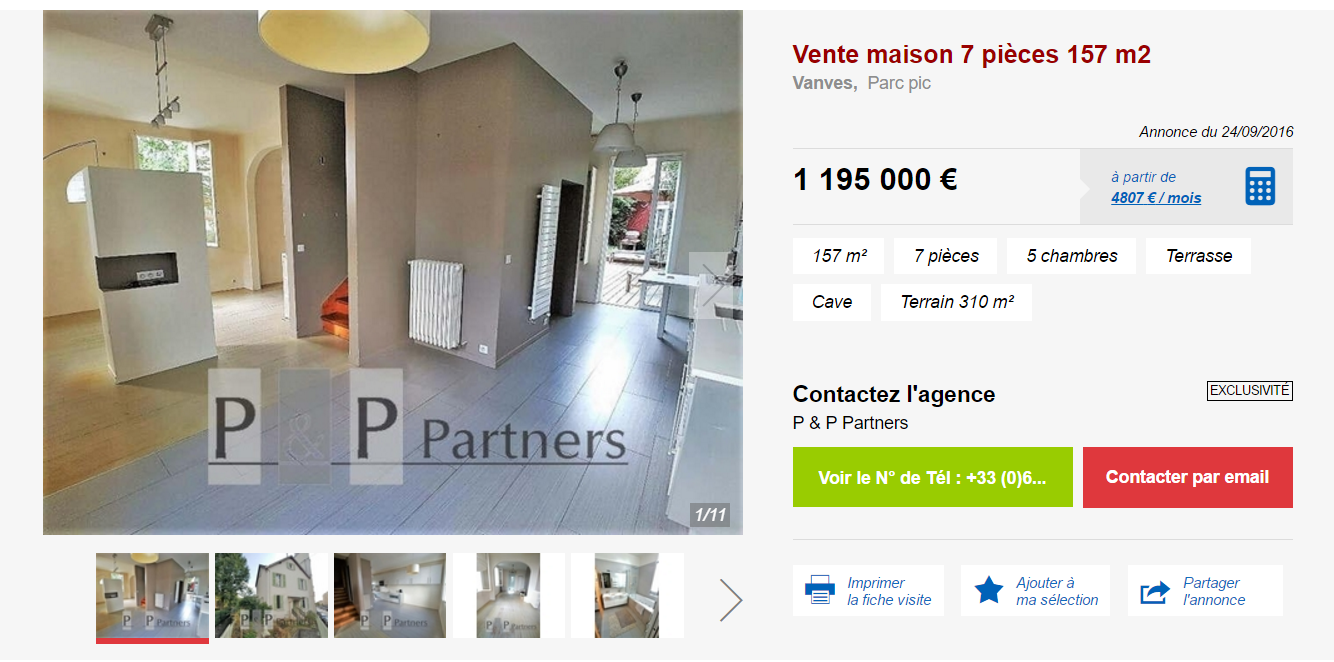Advance thumbnails with the right chevron
The height and width of the screenshot is (662, 1334).
point(731,599)
